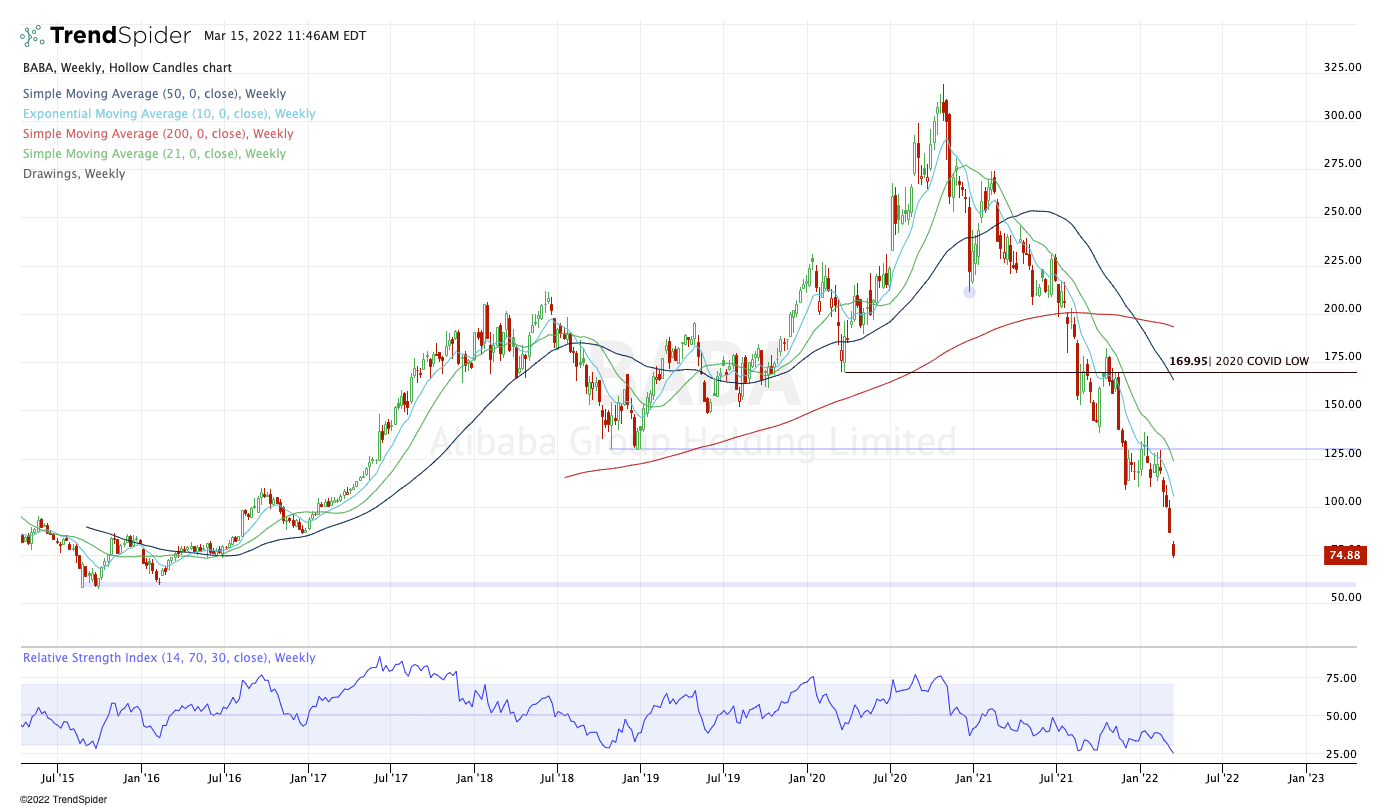
Task: Click the blue circle marker near Jan '21
Action: 969,292
